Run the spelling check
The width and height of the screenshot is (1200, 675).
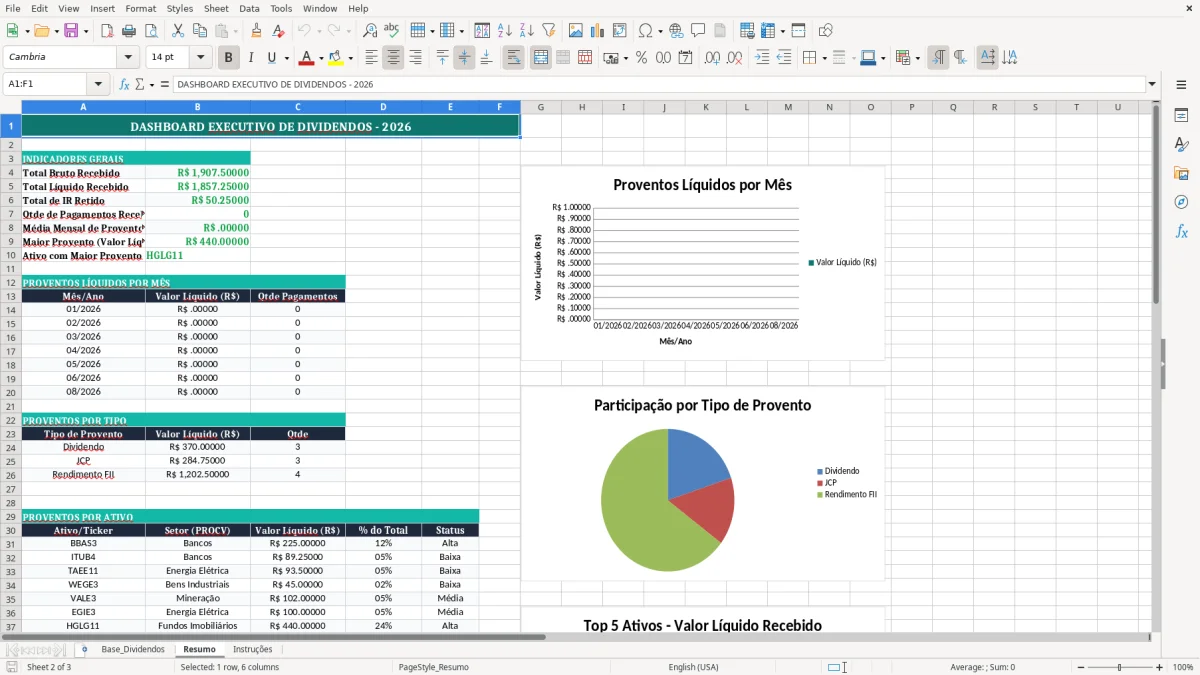point(392,31)
